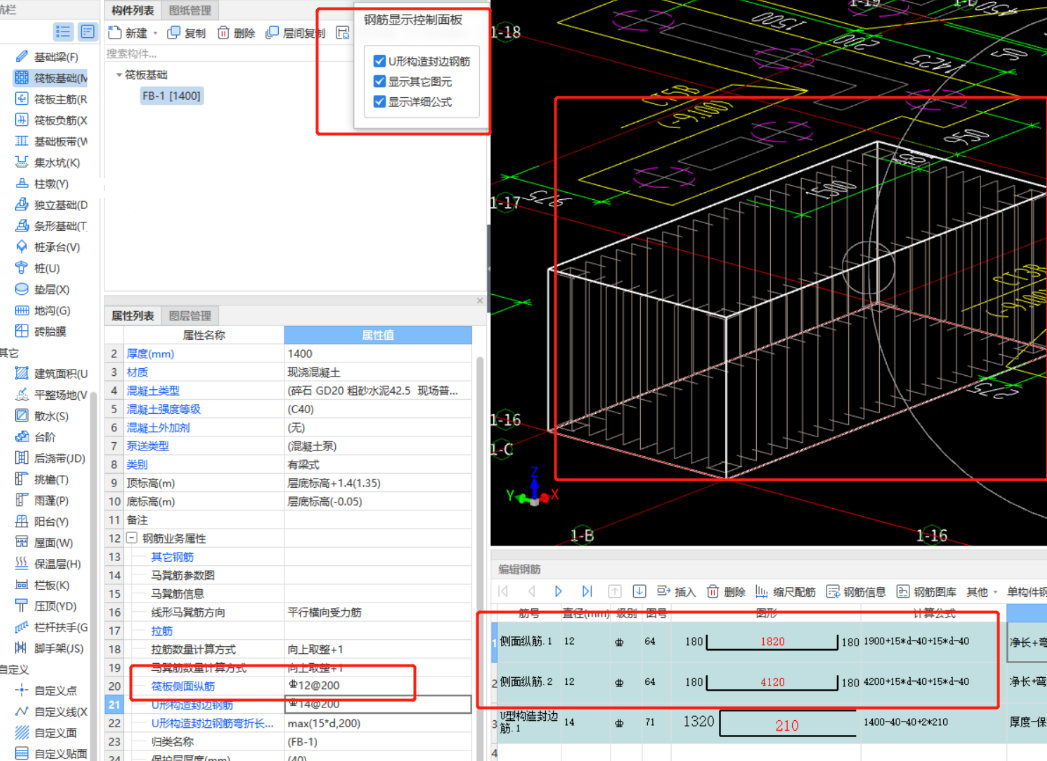Go to first rebar record
The width and height of the screenshot is (1047, 761).
pos(503,591)
